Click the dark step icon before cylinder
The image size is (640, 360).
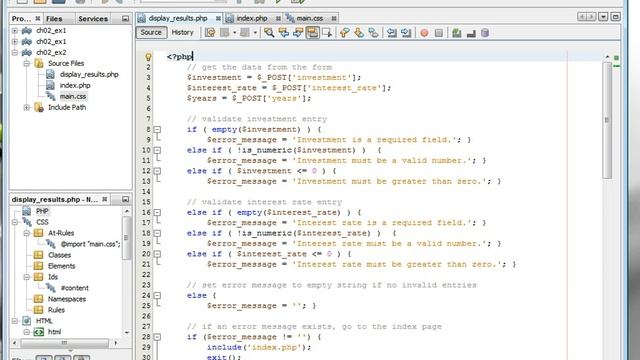[x=471, y=33]
